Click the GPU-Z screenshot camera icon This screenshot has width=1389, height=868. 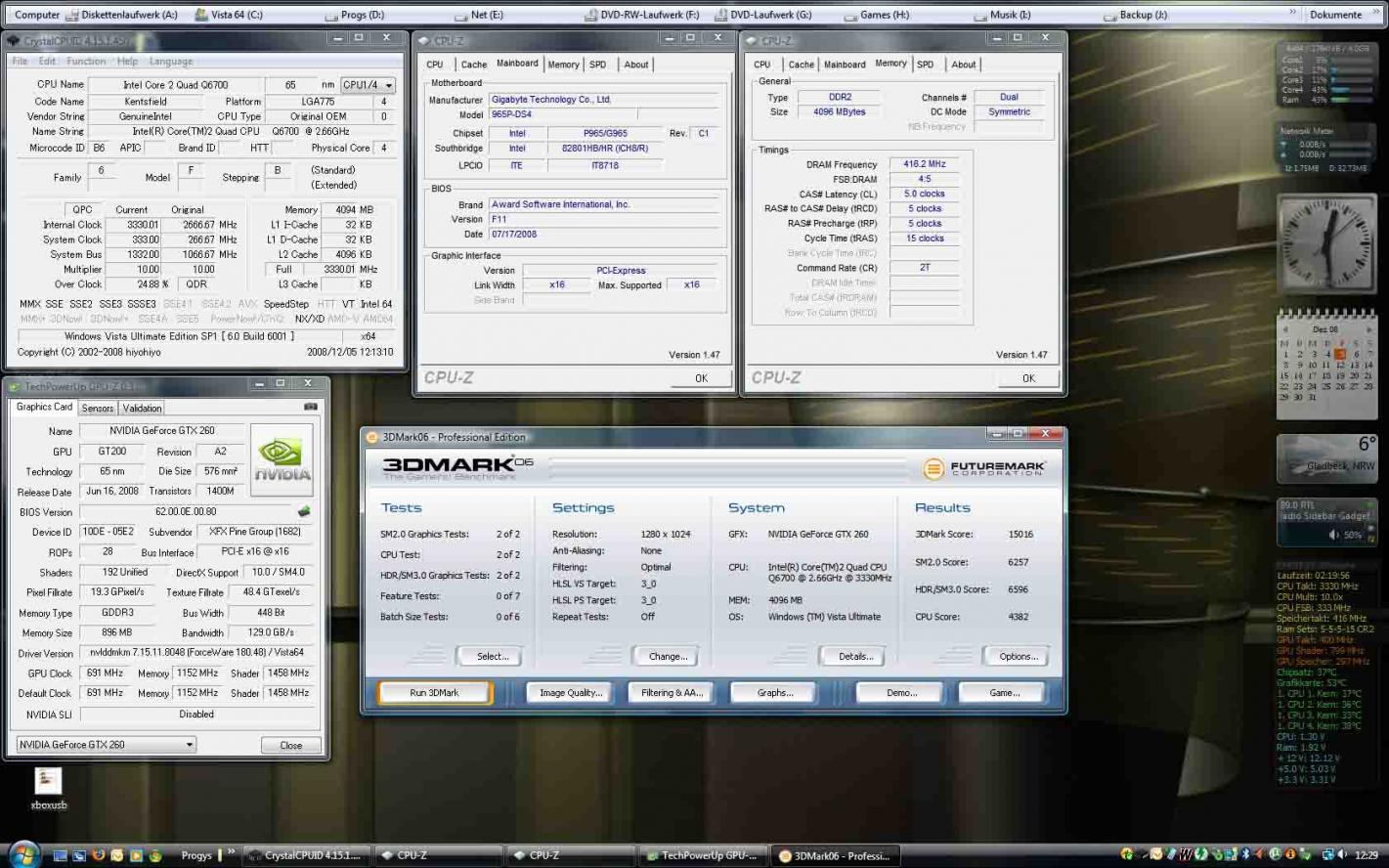point(311,407)
